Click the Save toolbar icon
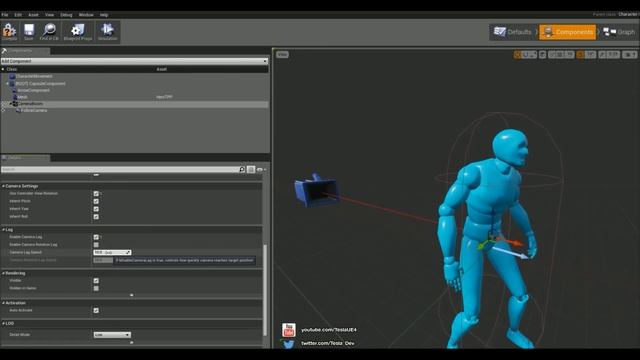This screenshot has height=360, width=640. [29, 31]
